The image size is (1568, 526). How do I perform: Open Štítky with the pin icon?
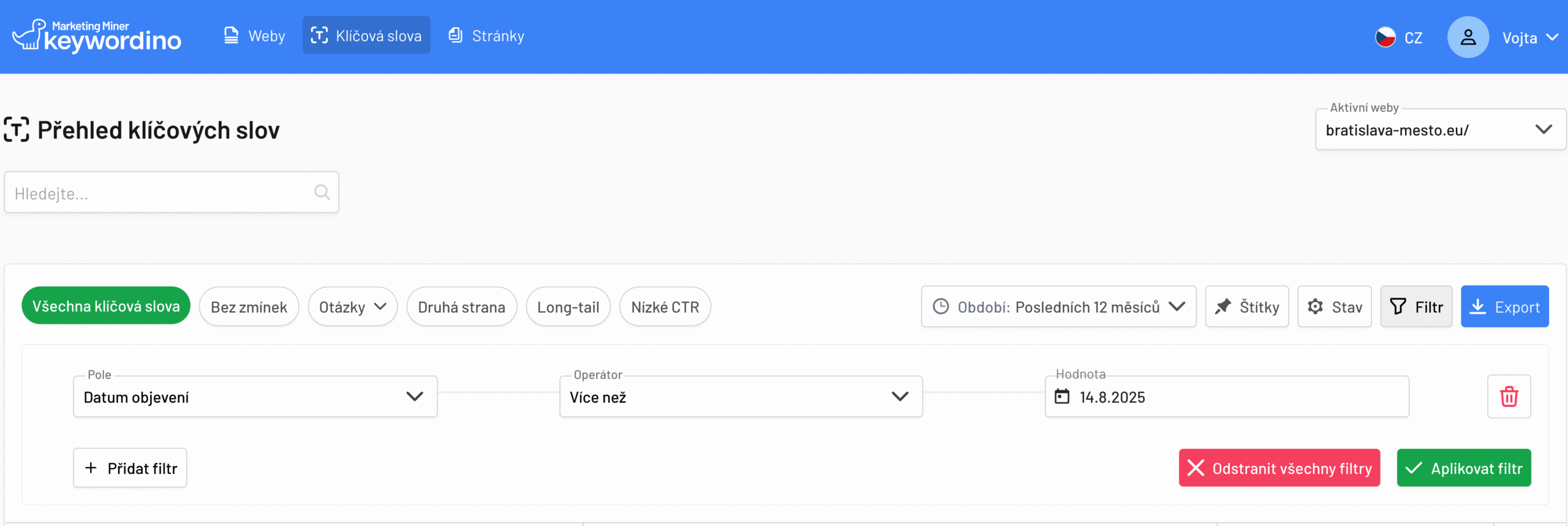coord(1246,307)
